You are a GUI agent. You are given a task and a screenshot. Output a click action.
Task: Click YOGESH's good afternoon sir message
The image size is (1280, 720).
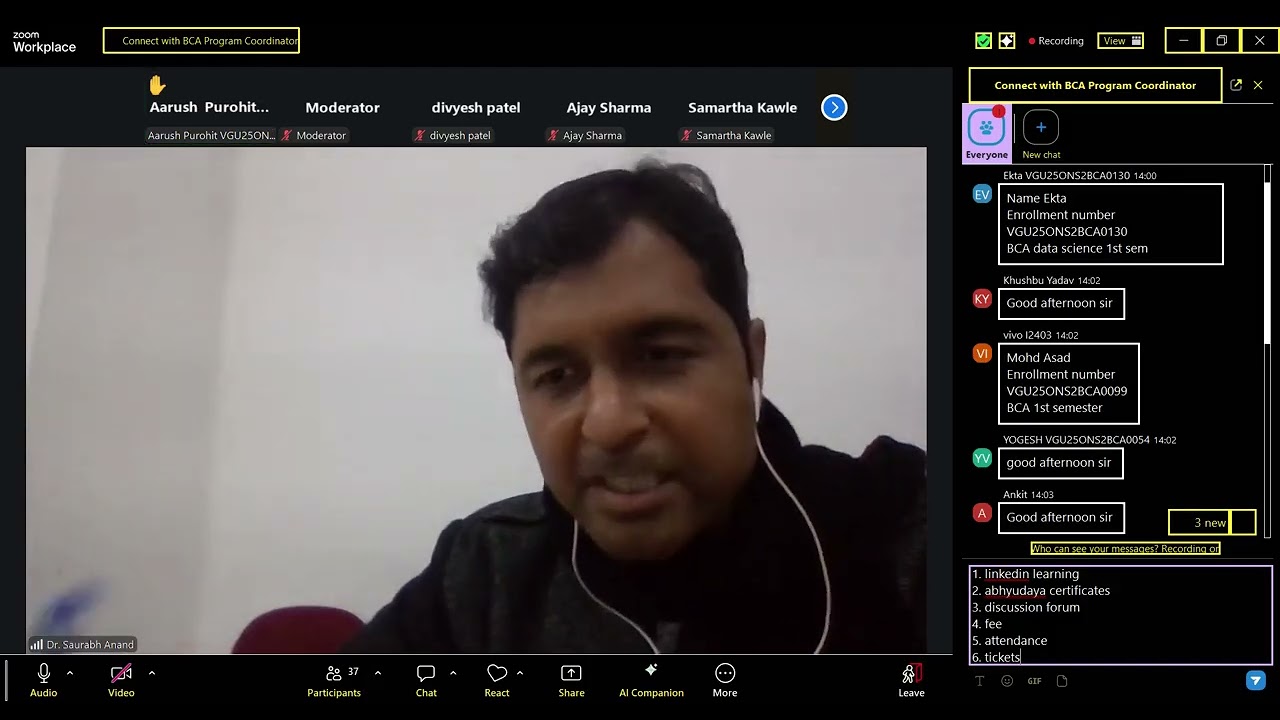click(1060, 463)
